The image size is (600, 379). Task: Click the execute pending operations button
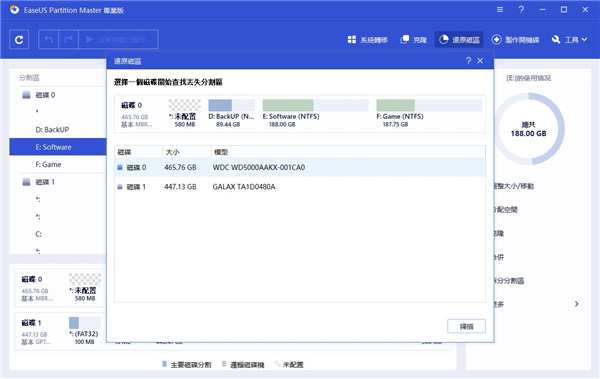tap(118, 39)
